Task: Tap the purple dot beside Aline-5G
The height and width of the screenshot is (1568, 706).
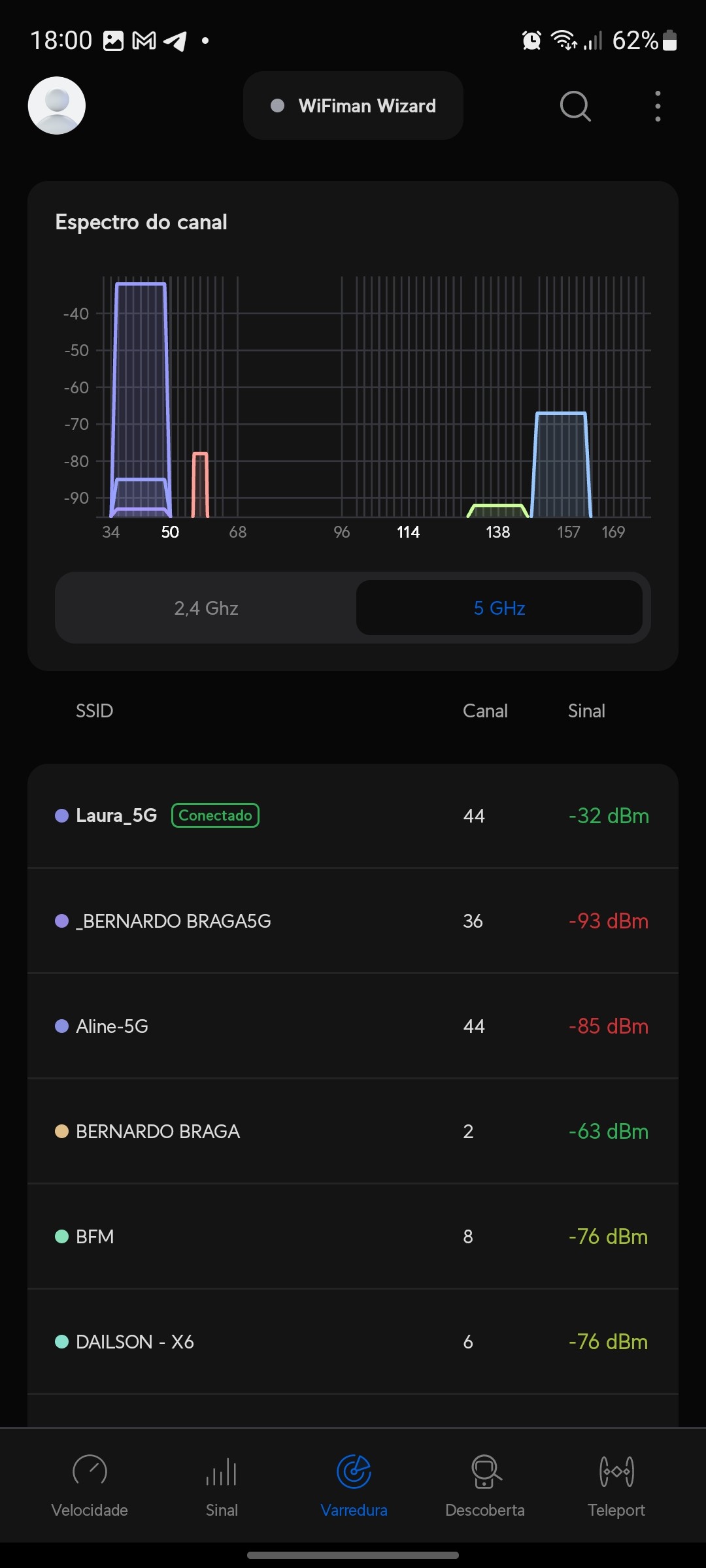Action: 62,1026
